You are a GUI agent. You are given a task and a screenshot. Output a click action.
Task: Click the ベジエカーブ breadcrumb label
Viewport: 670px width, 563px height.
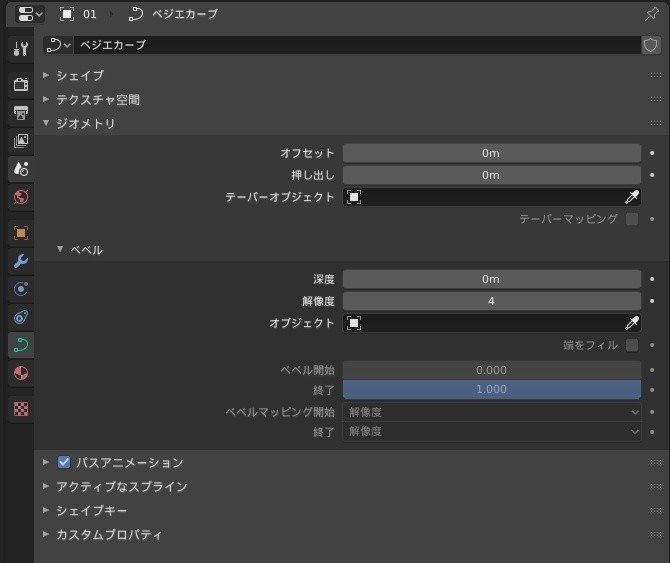click(185, 14)
